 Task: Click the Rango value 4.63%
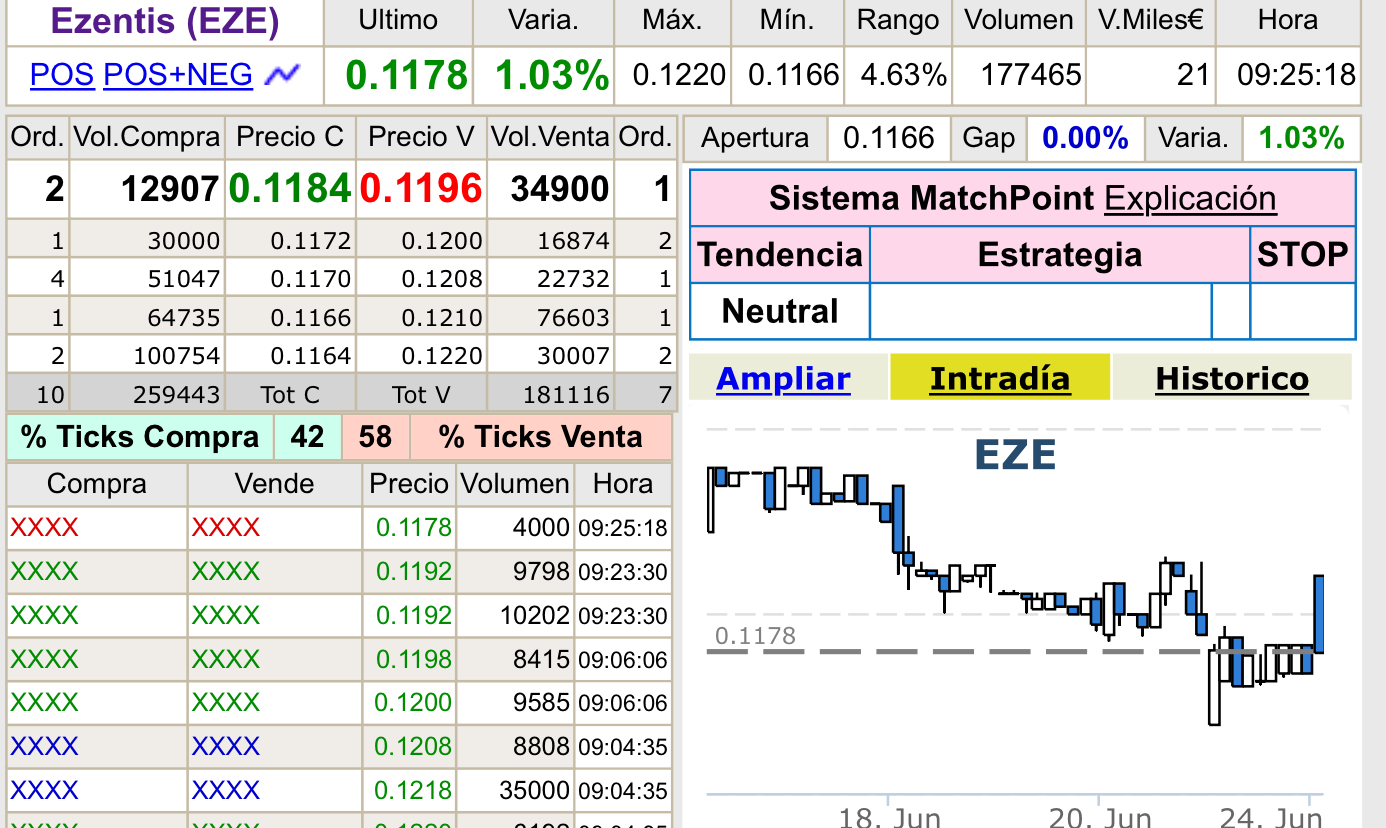(903, 74)
